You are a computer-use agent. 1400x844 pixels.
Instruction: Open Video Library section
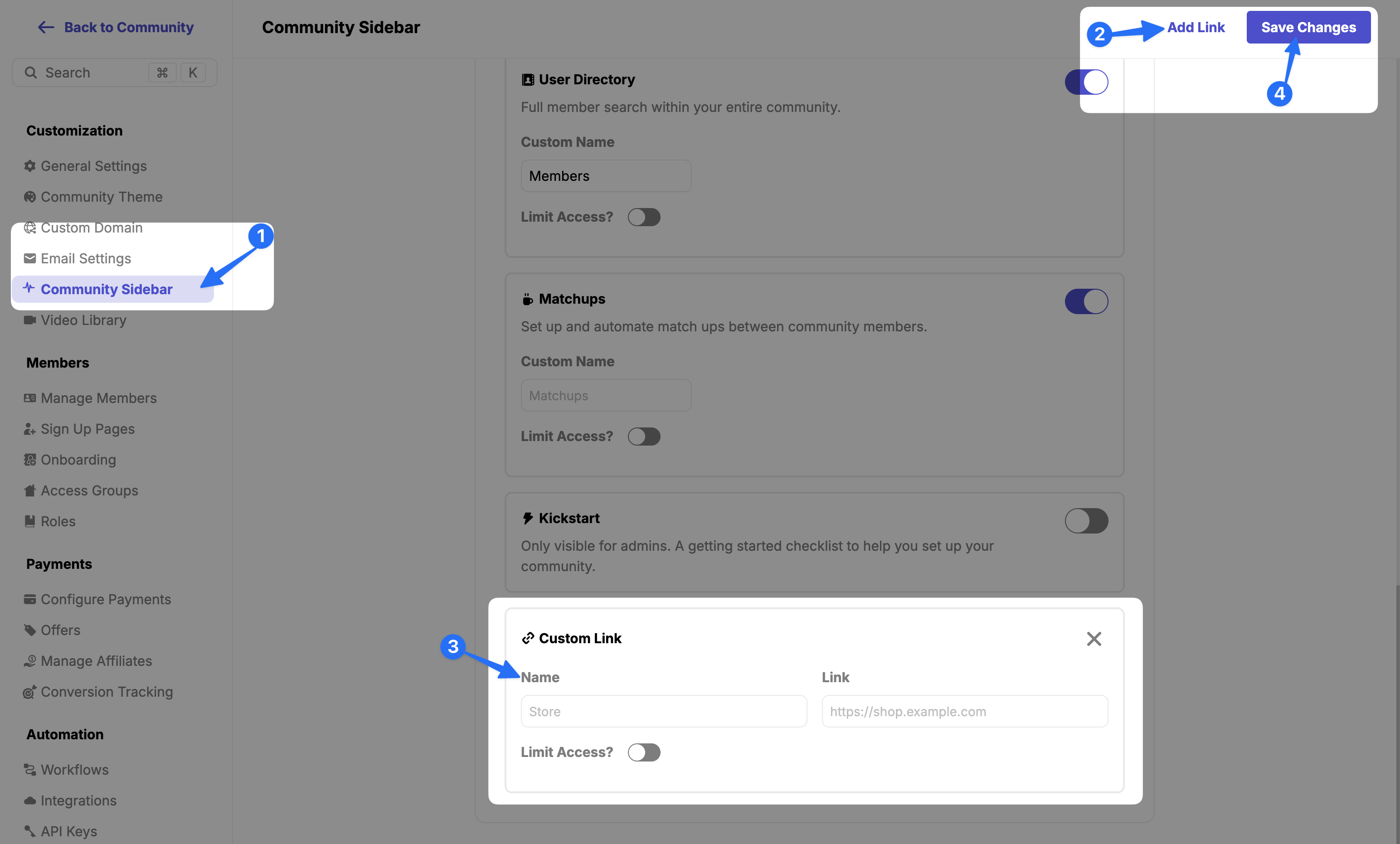tap(83, 320)
